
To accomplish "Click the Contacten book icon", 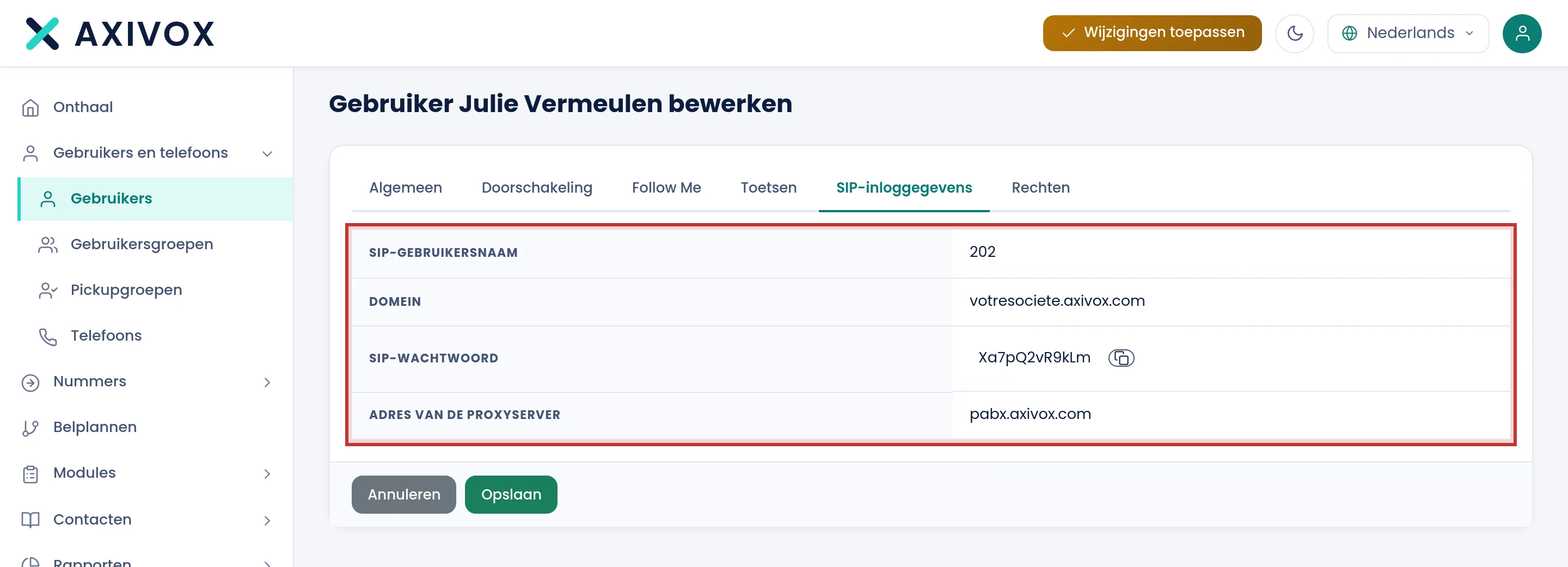I will [x=30, y=520].
